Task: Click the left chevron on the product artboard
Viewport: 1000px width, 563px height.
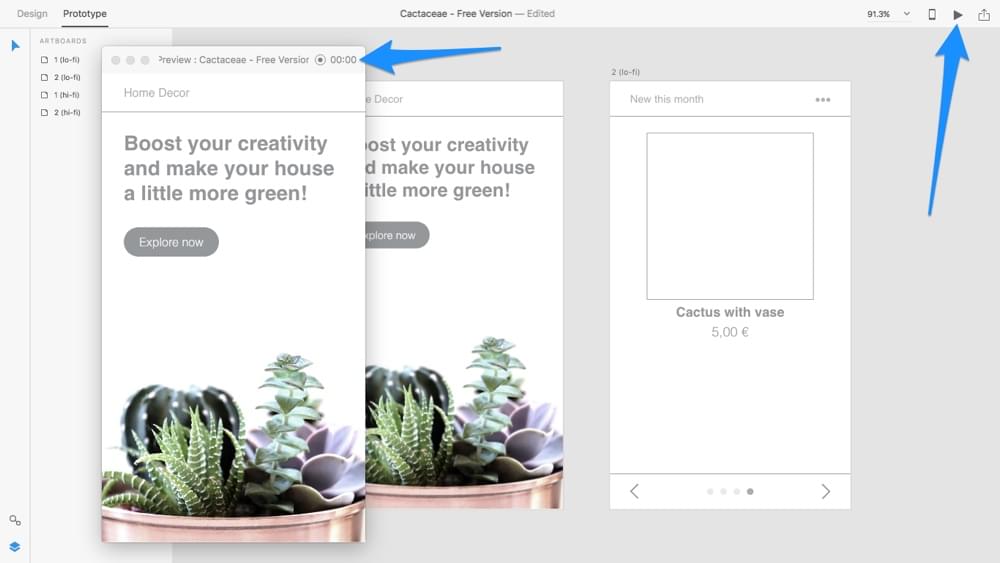Action: tap(634, 491)
